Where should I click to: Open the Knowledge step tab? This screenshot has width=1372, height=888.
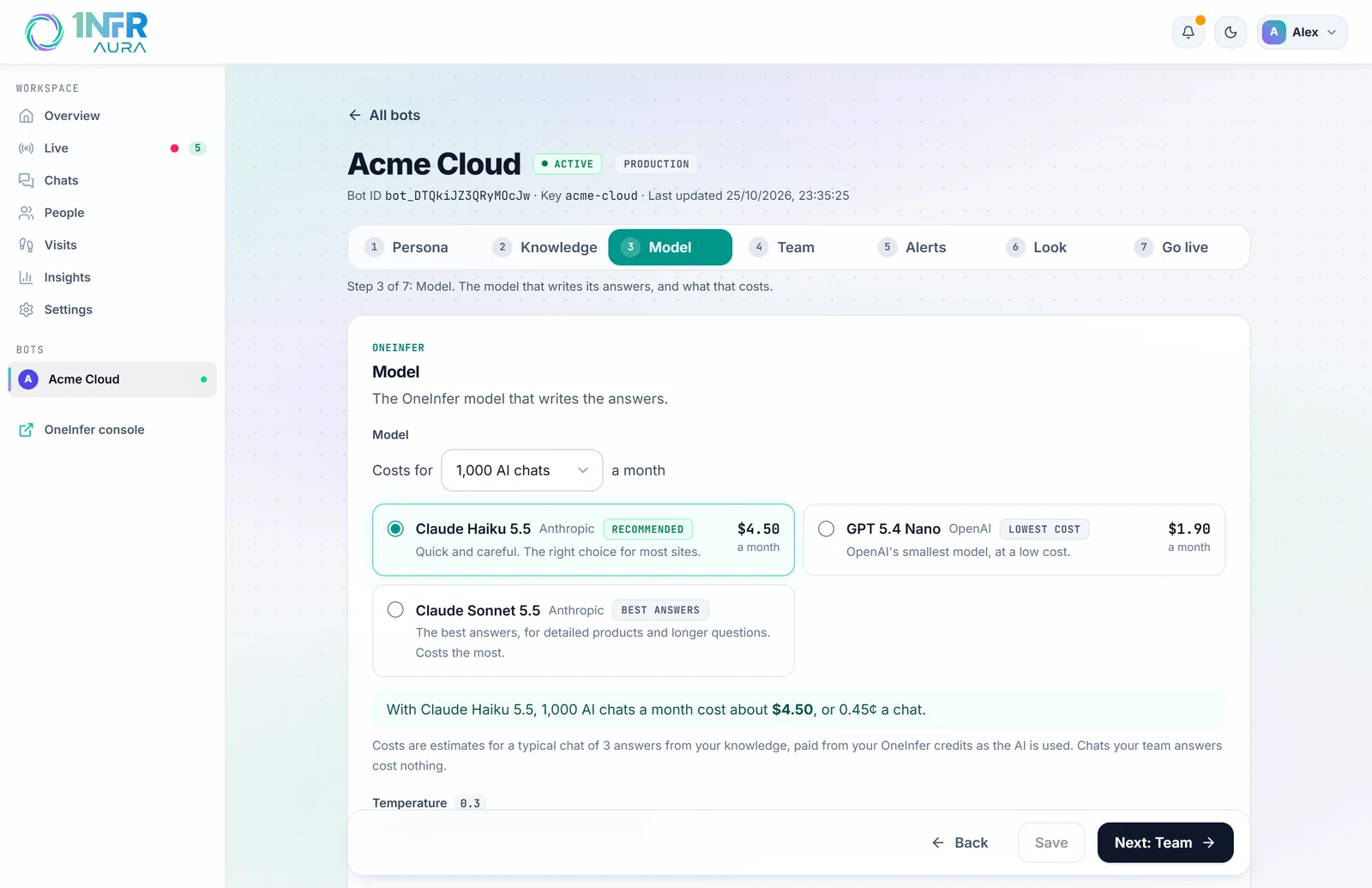tap(543, 247)
